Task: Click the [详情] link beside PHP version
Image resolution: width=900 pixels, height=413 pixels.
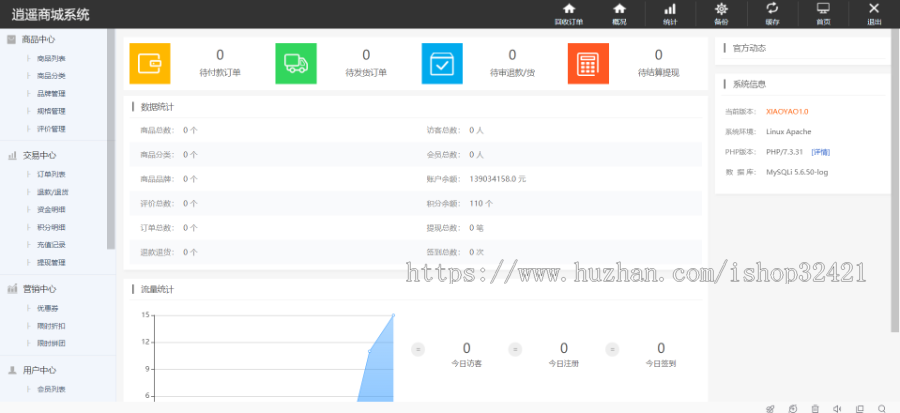Action: pos(820,152)
